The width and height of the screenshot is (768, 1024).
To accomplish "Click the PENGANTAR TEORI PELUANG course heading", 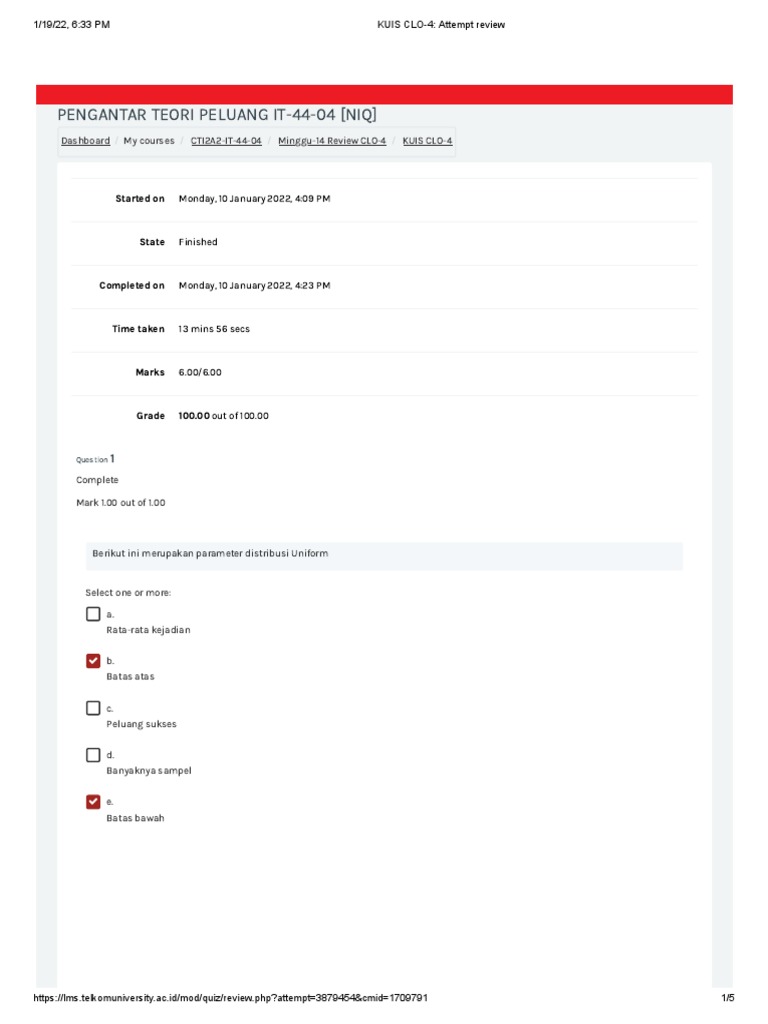I will pyautogui.click(x=217, y=115).
